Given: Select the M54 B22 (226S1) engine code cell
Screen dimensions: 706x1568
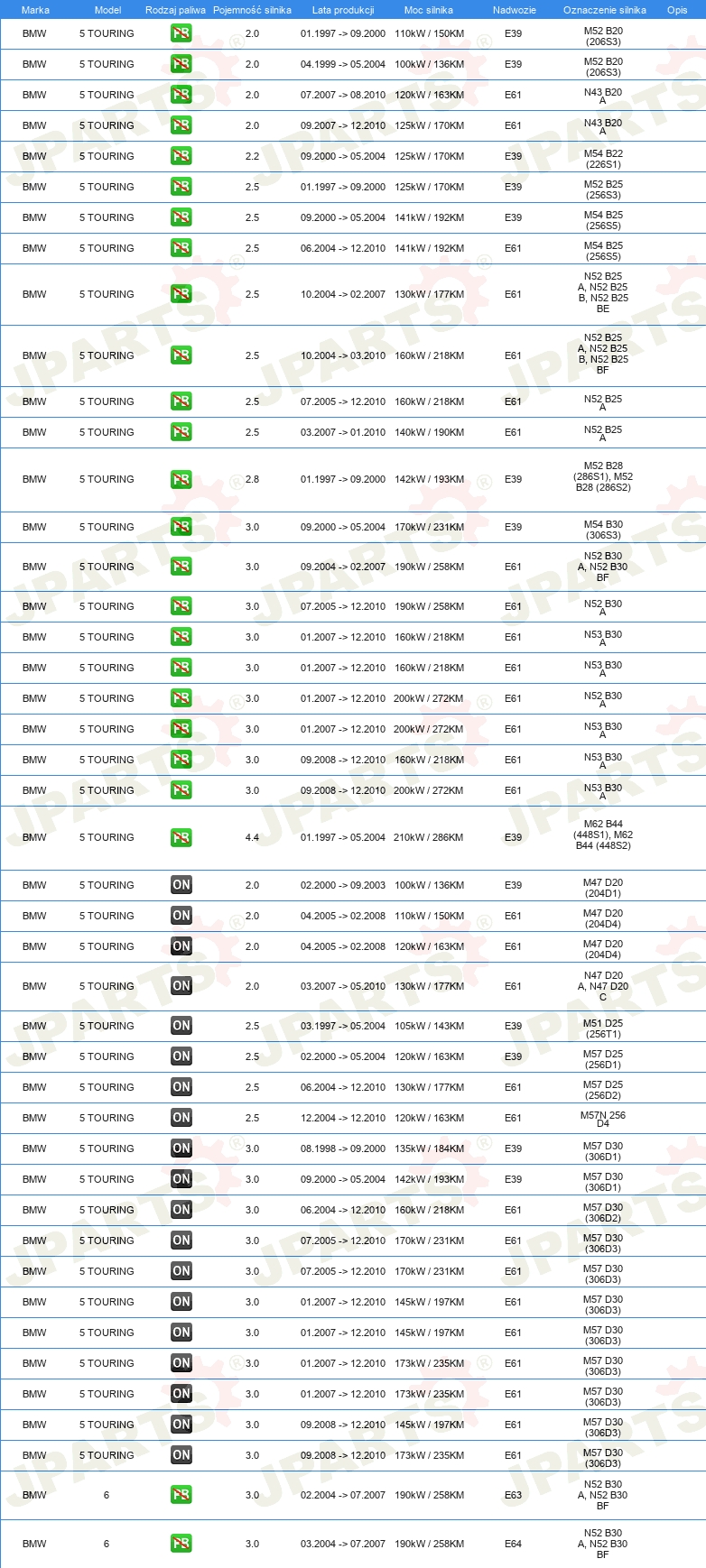Looking at the screenshot, I should pos(603,159).
